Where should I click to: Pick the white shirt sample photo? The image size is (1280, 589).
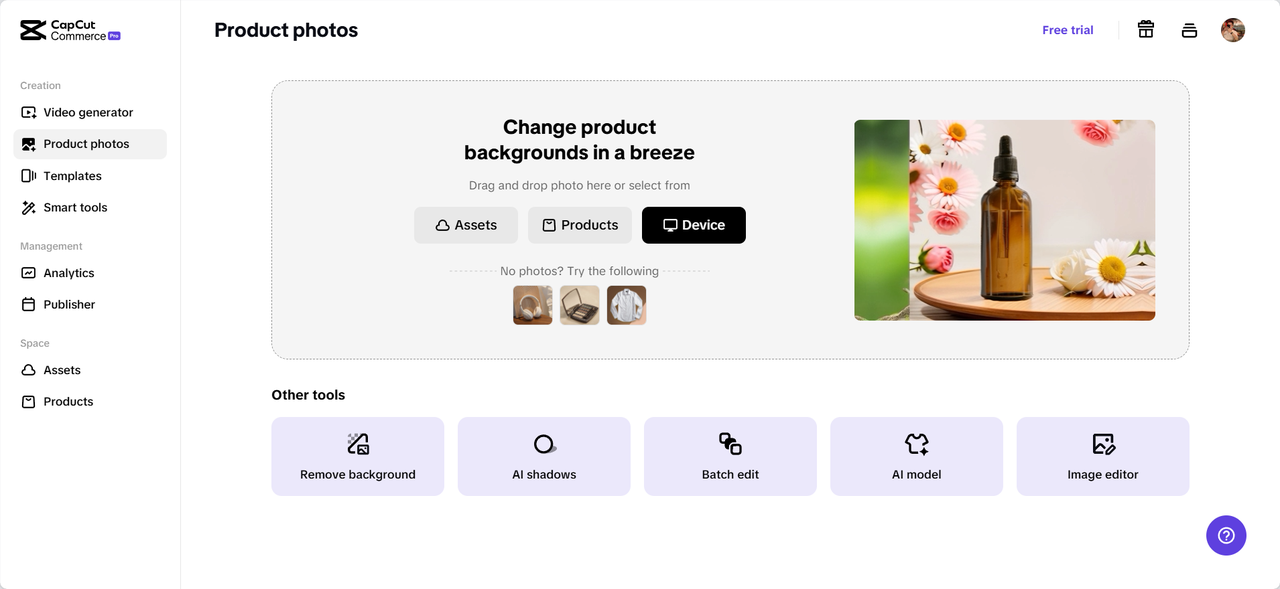[x=626, y=305]
